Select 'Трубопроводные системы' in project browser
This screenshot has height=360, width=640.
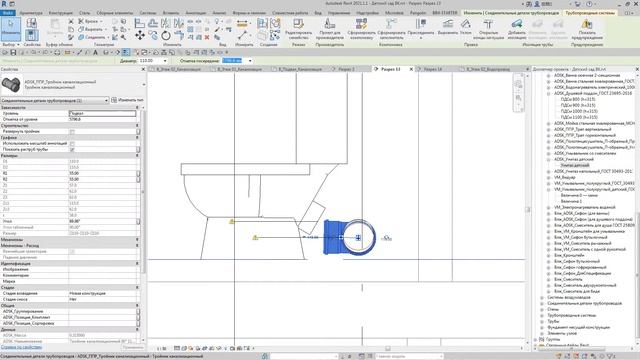[571, 316]
